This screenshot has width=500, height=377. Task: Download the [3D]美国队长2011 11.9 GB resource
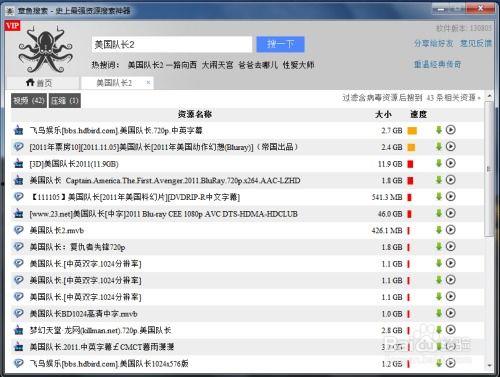tap(439, 163)
